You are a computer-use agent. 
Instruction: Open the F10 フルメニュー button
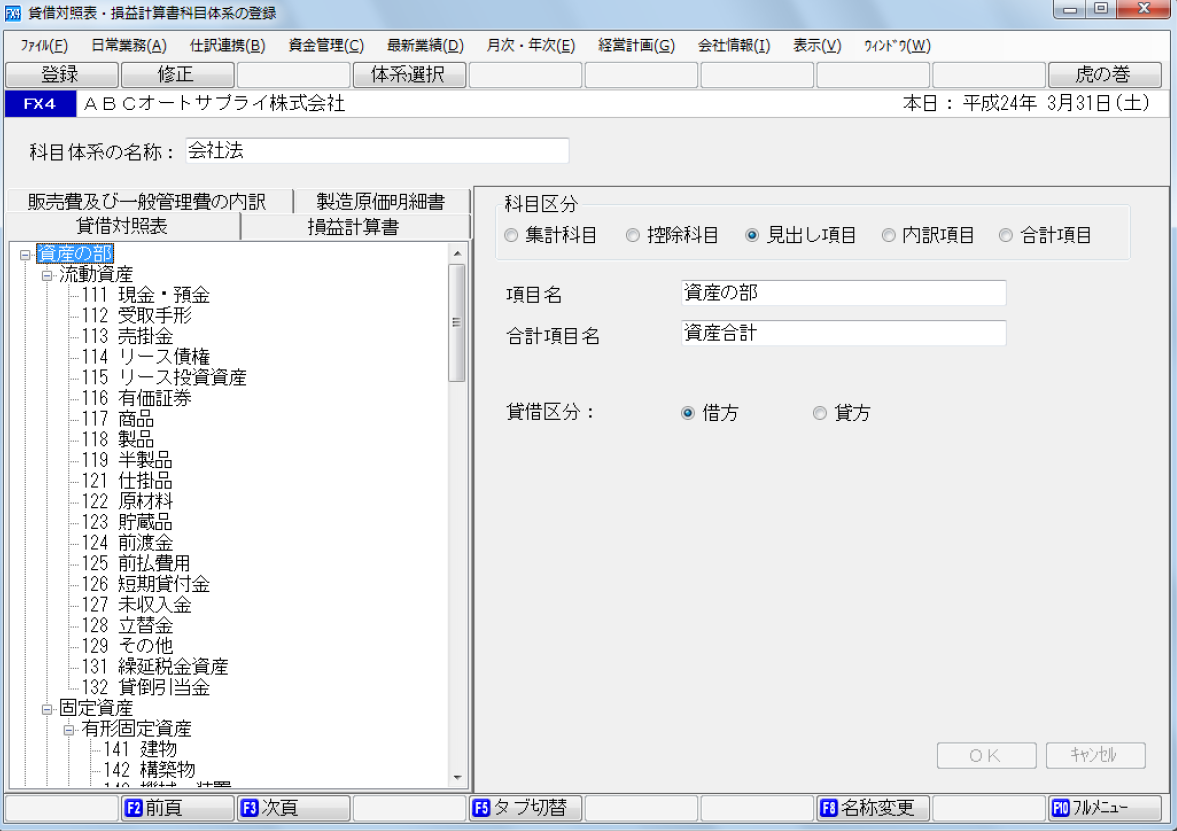1105,808
